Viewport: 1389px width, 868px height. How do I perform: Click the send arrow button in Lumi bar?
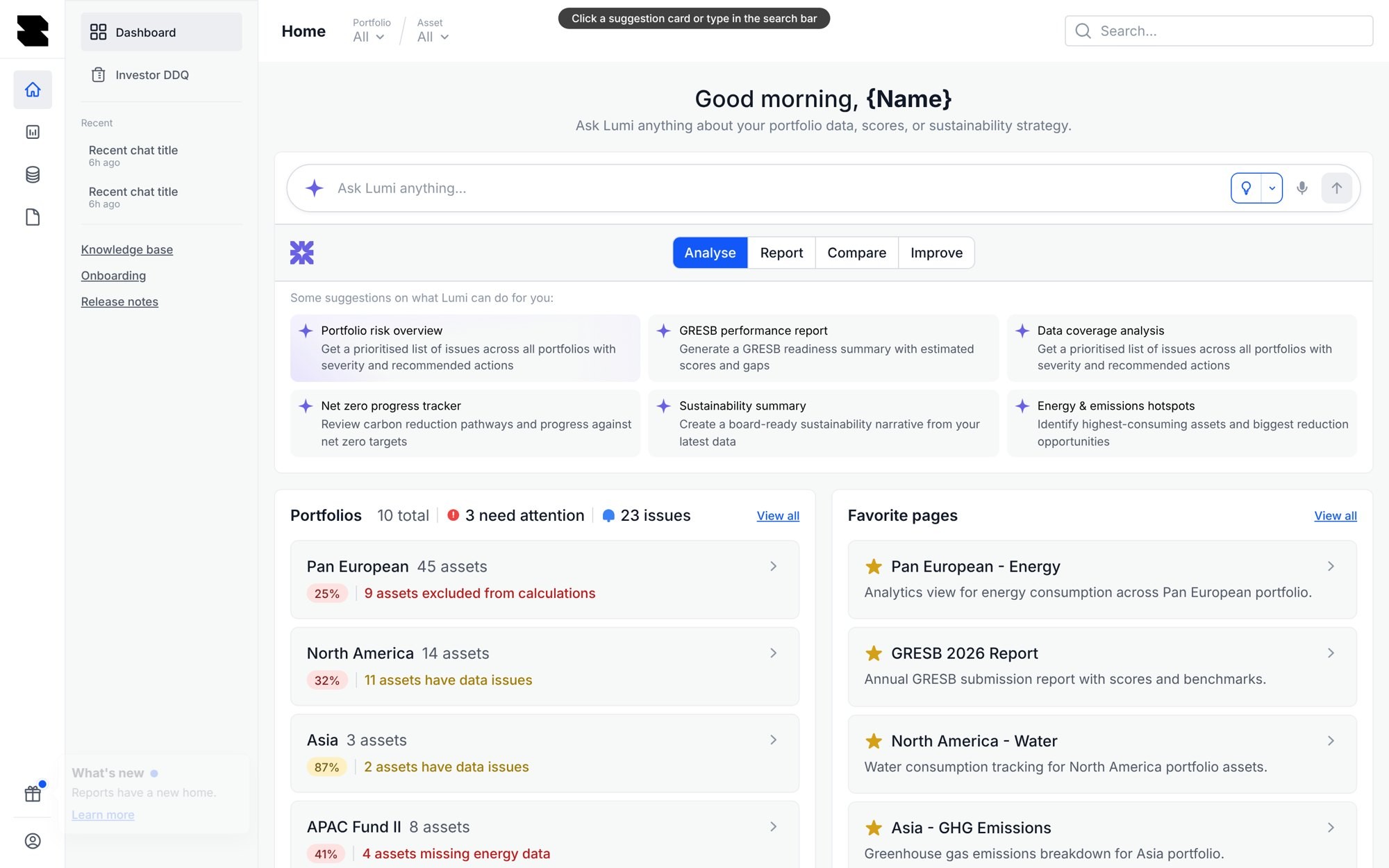point(1336,188)
